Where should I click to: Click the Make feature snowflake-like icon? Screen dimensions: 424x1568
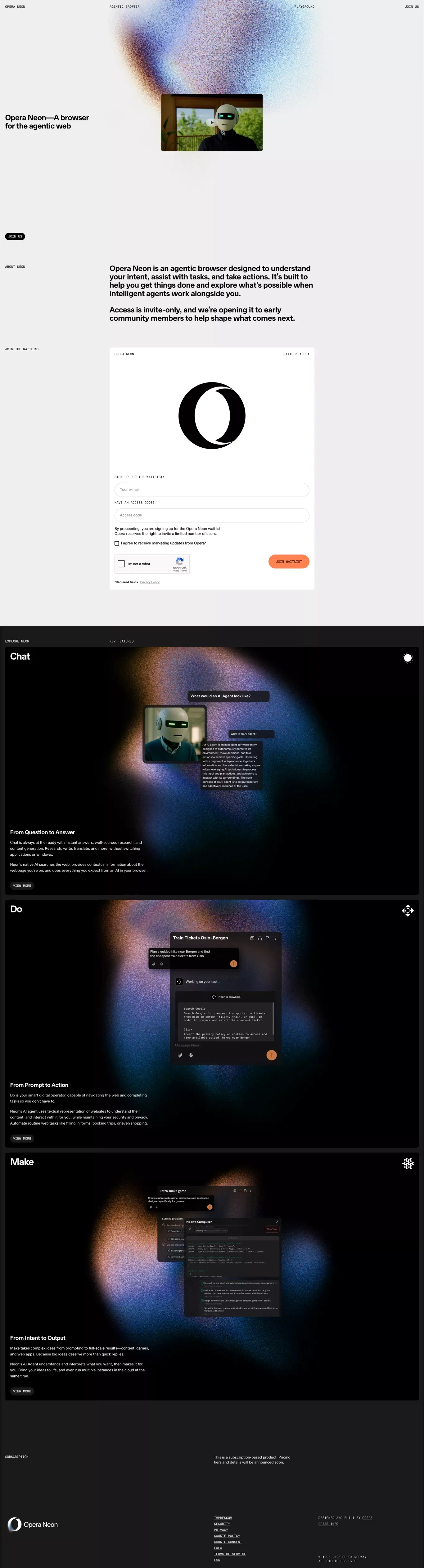pyautogui.click(x=408, y=1163)
